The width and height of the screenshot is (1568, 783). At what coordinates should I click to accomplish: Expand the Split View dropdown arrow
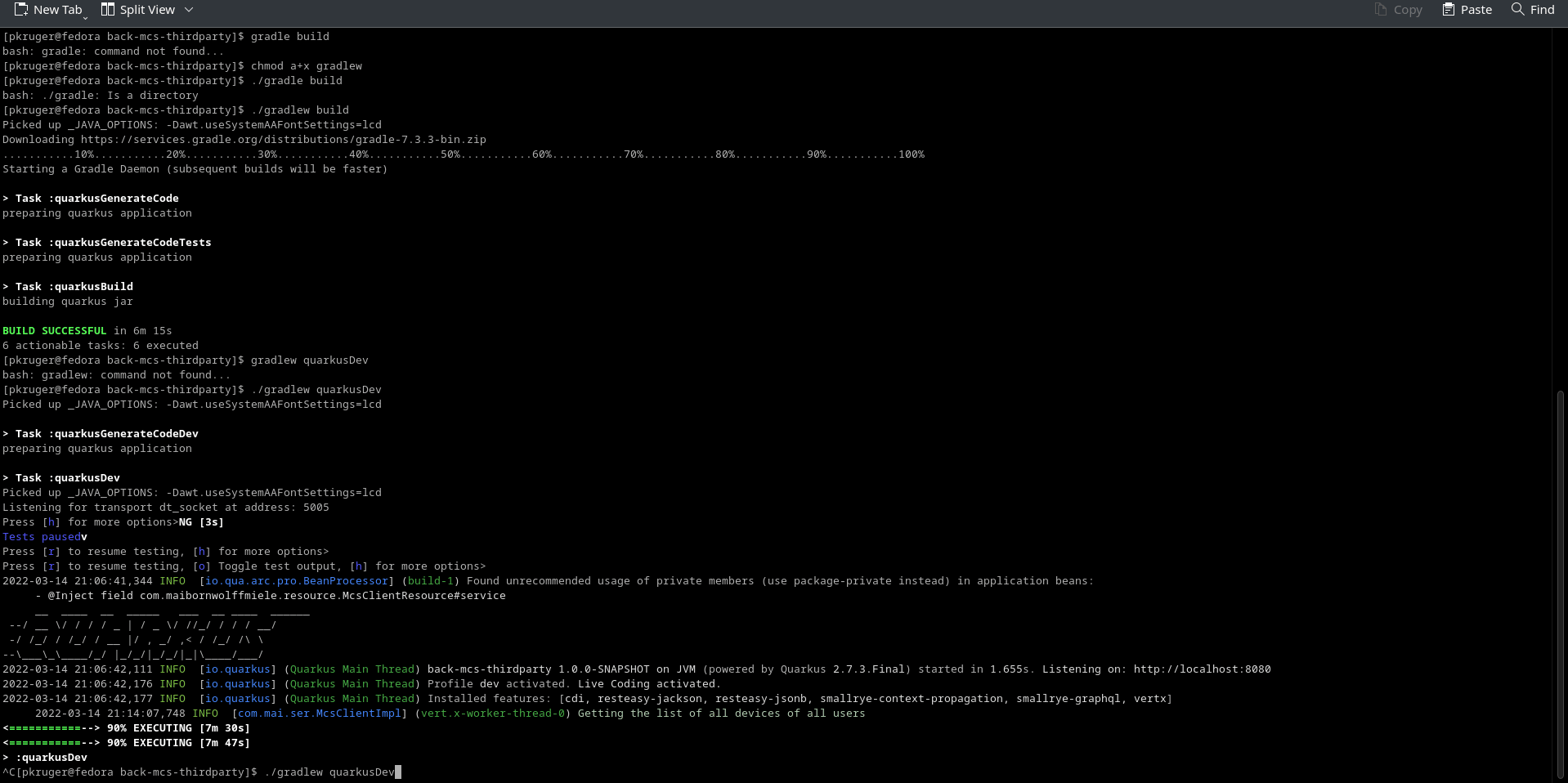189,10
